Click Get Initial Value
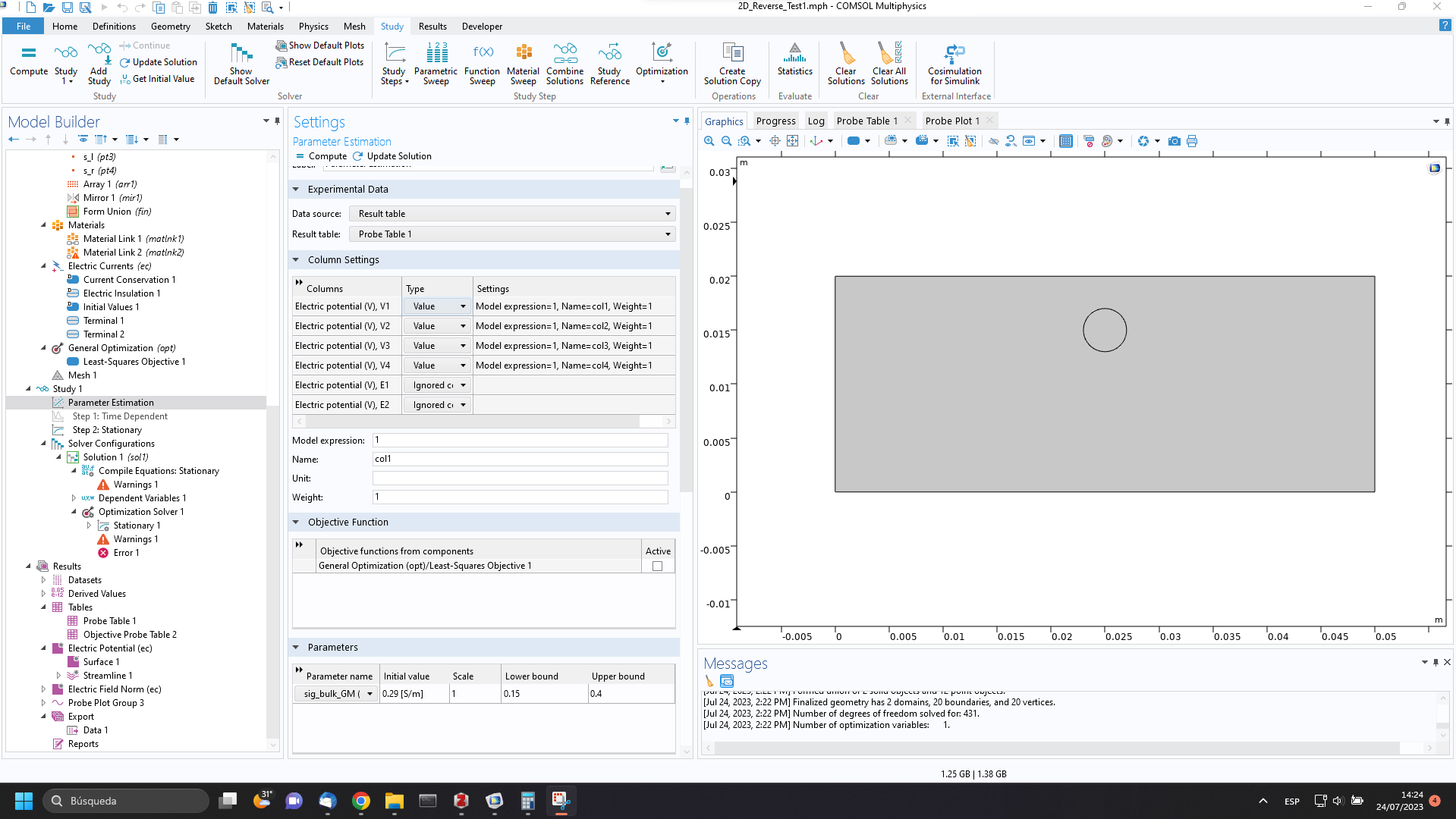This screenshot has width=1456, height=819. [157, 79]
